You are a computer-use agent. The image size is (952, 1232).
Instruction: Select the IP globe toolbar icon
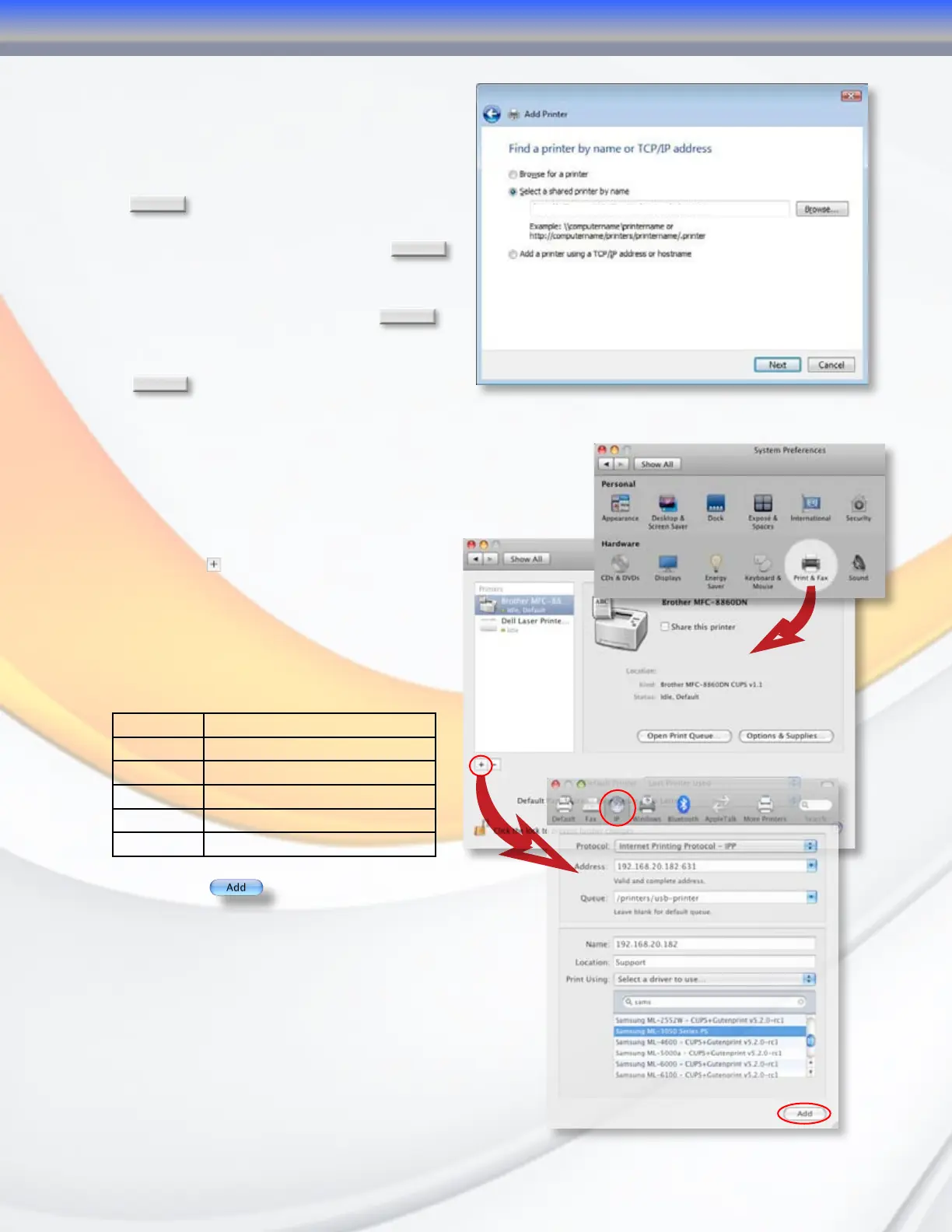click(618, 807)
